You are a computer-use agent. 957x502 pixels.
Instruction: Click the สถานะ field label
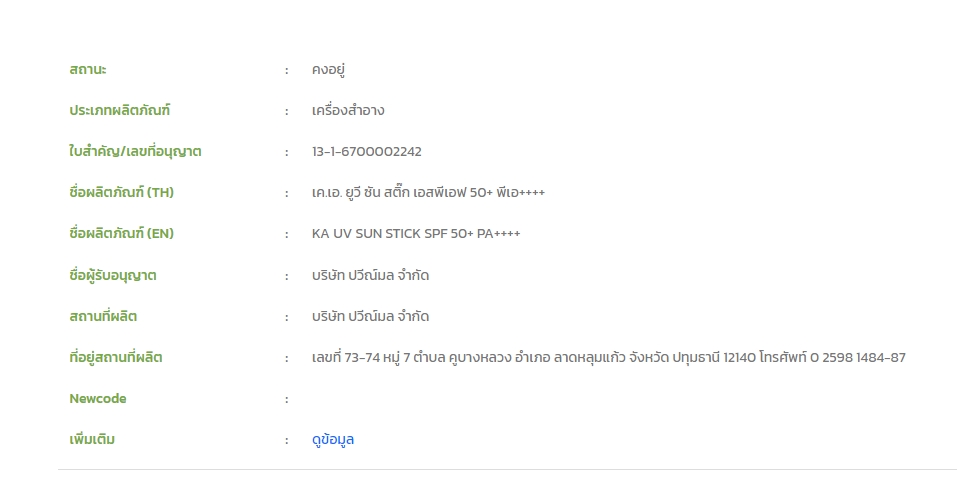pyautogui.click(x=88, y=70)
